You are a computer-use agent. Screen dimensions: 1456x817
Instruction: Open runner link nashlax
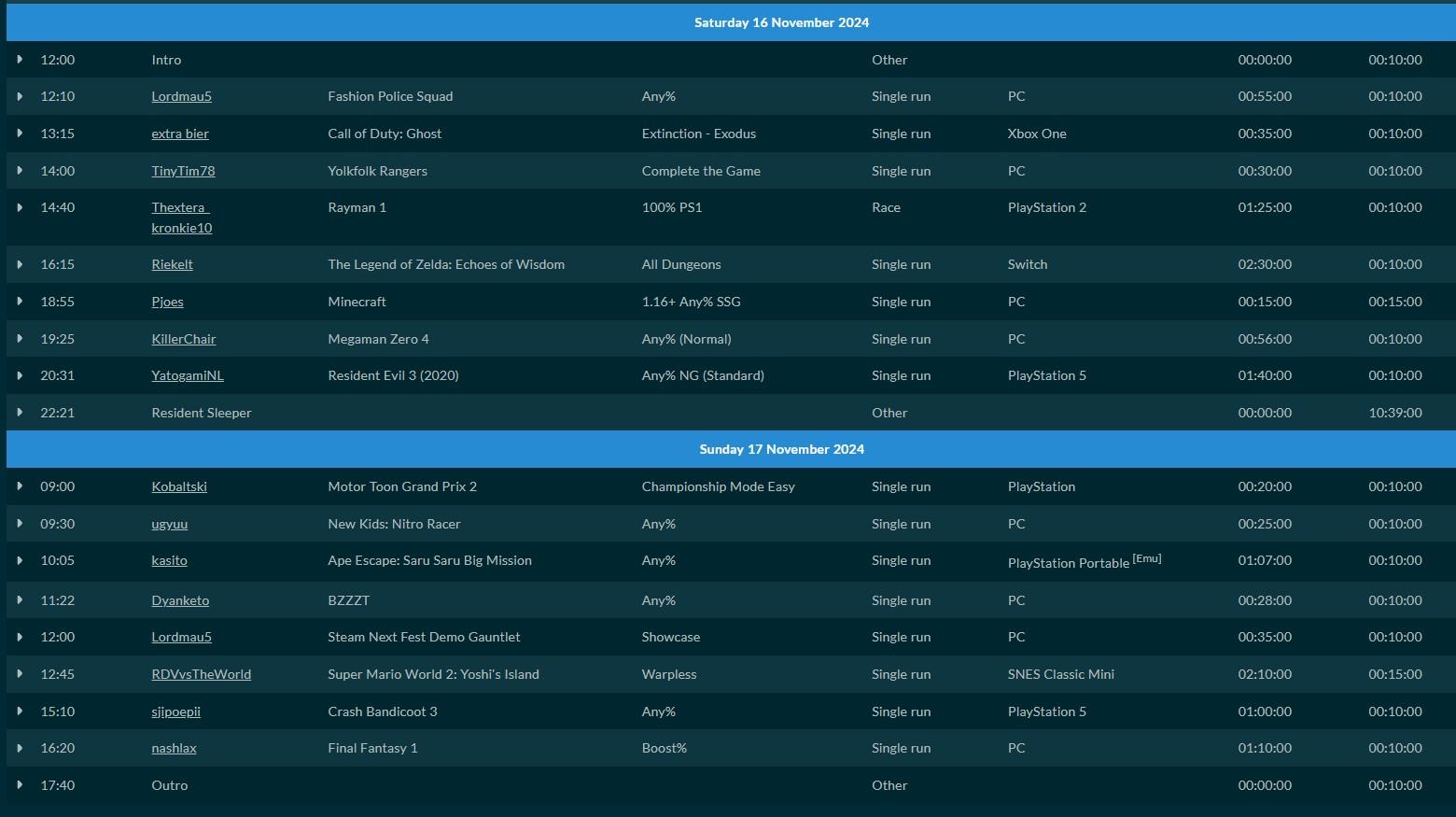point(174,748)
